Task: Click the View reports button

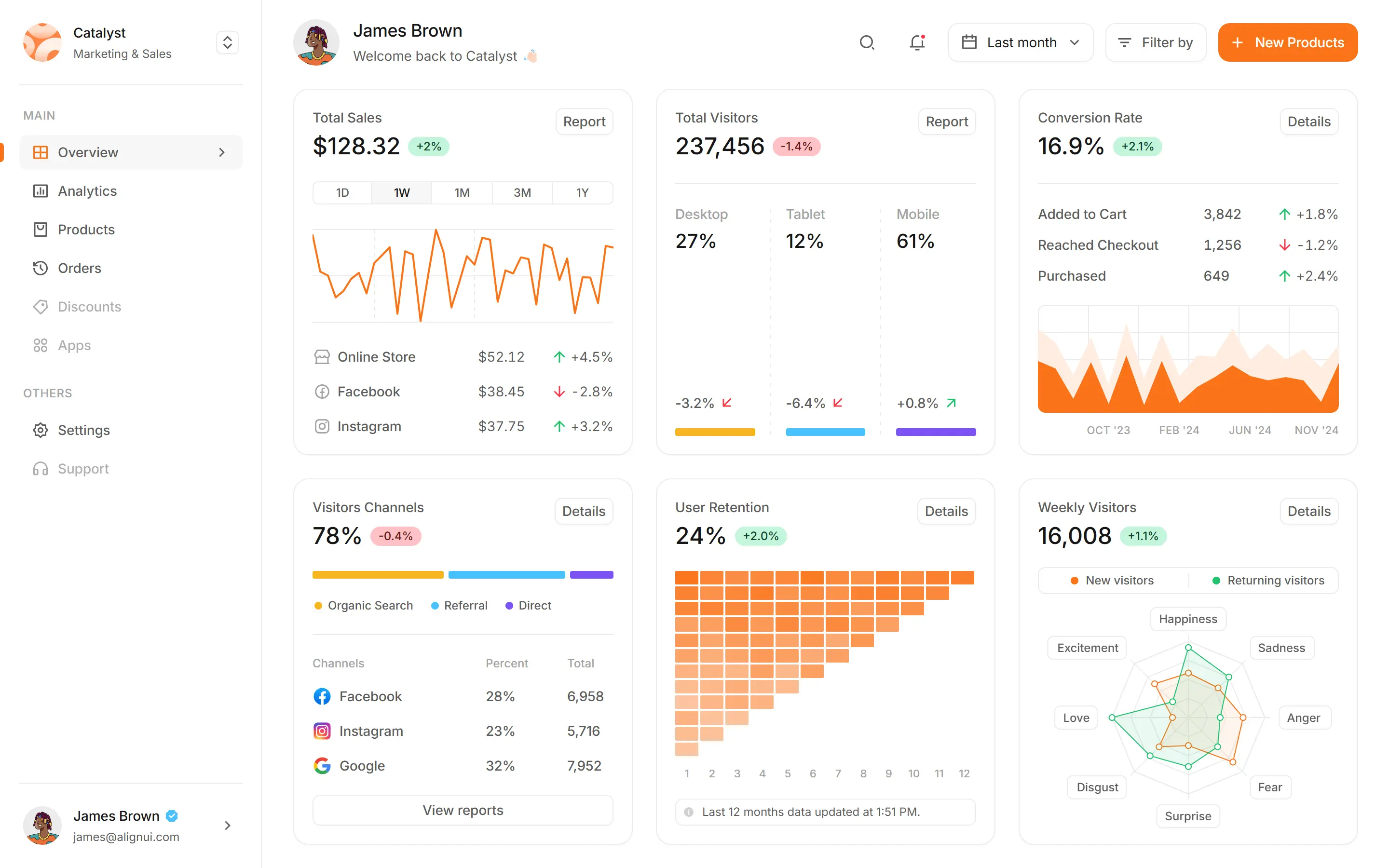Action: point(463,810)
